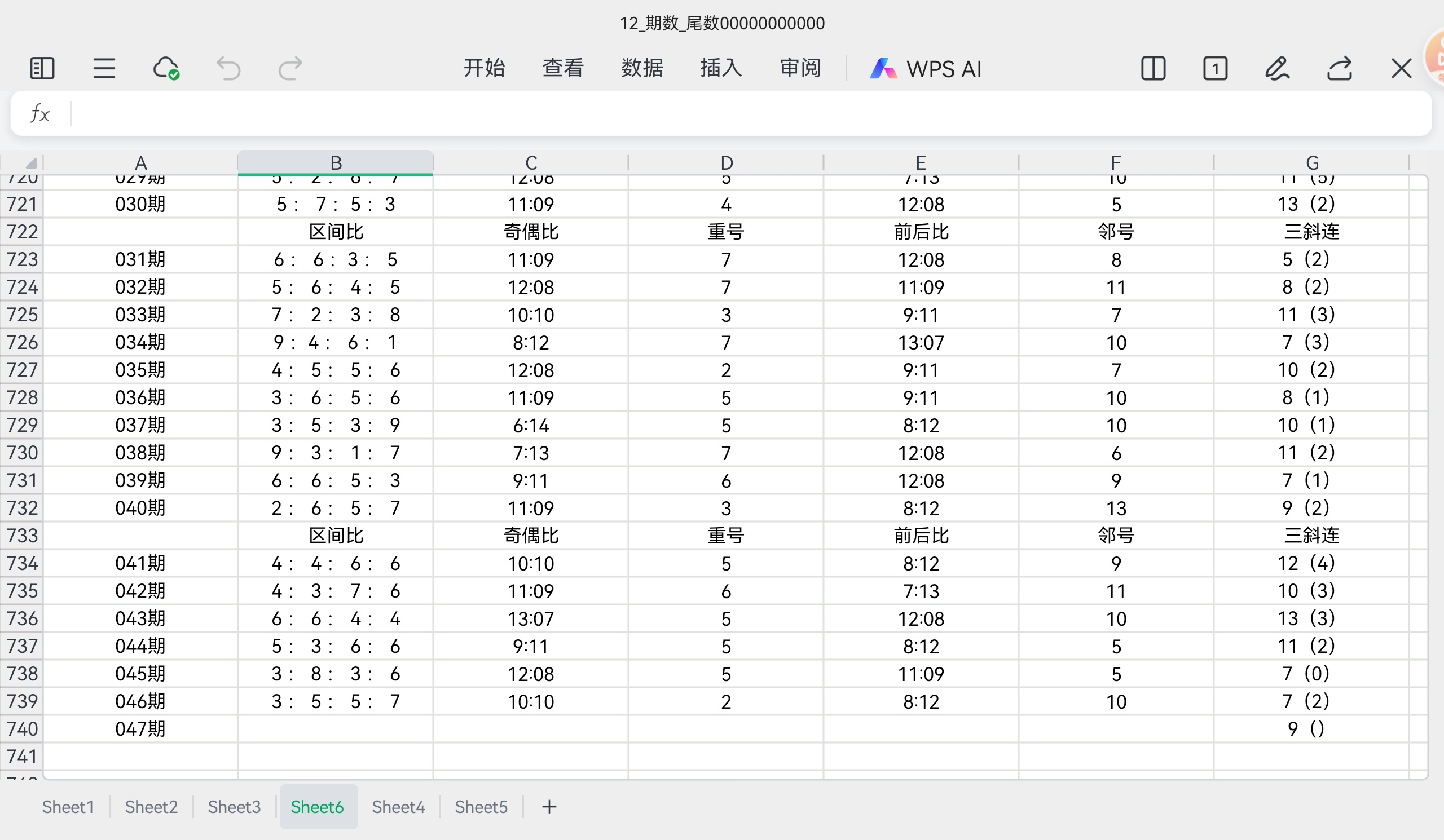Undo the last action

point(228,68)
